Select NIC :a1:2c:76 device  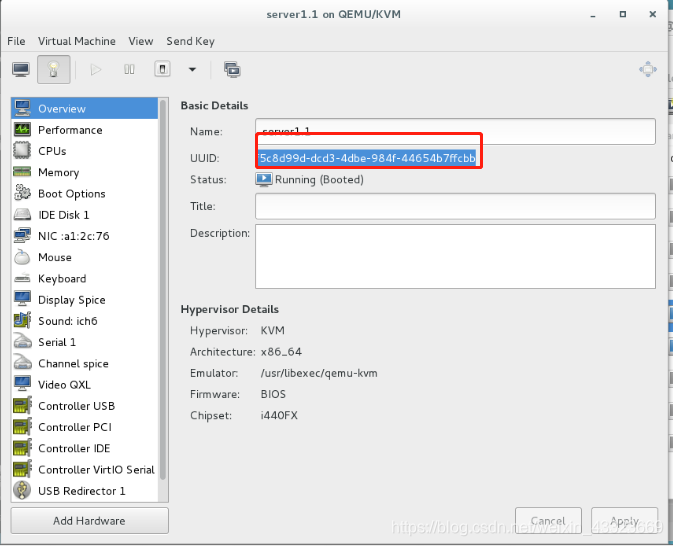(x=85, y=236)
